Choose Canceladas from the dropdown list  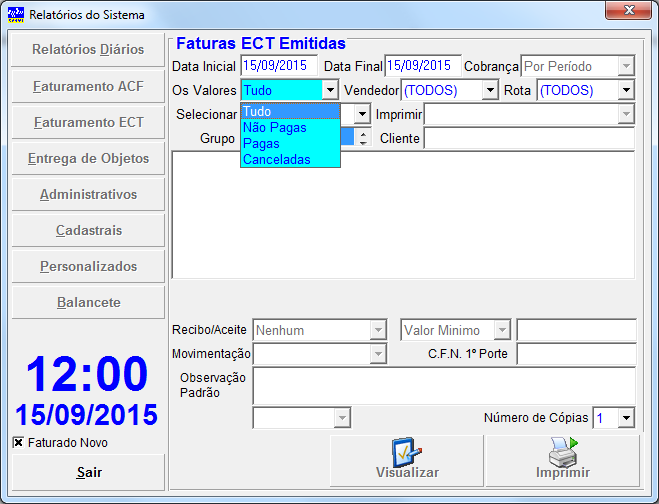coord(290,159)
